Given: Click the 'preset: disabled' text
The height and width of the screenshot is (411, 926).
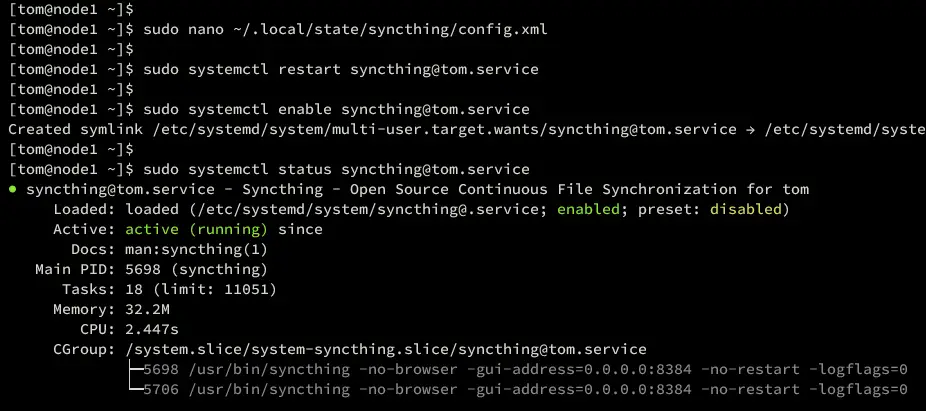Looking at the screenshot, I should [x=710, y=210].
